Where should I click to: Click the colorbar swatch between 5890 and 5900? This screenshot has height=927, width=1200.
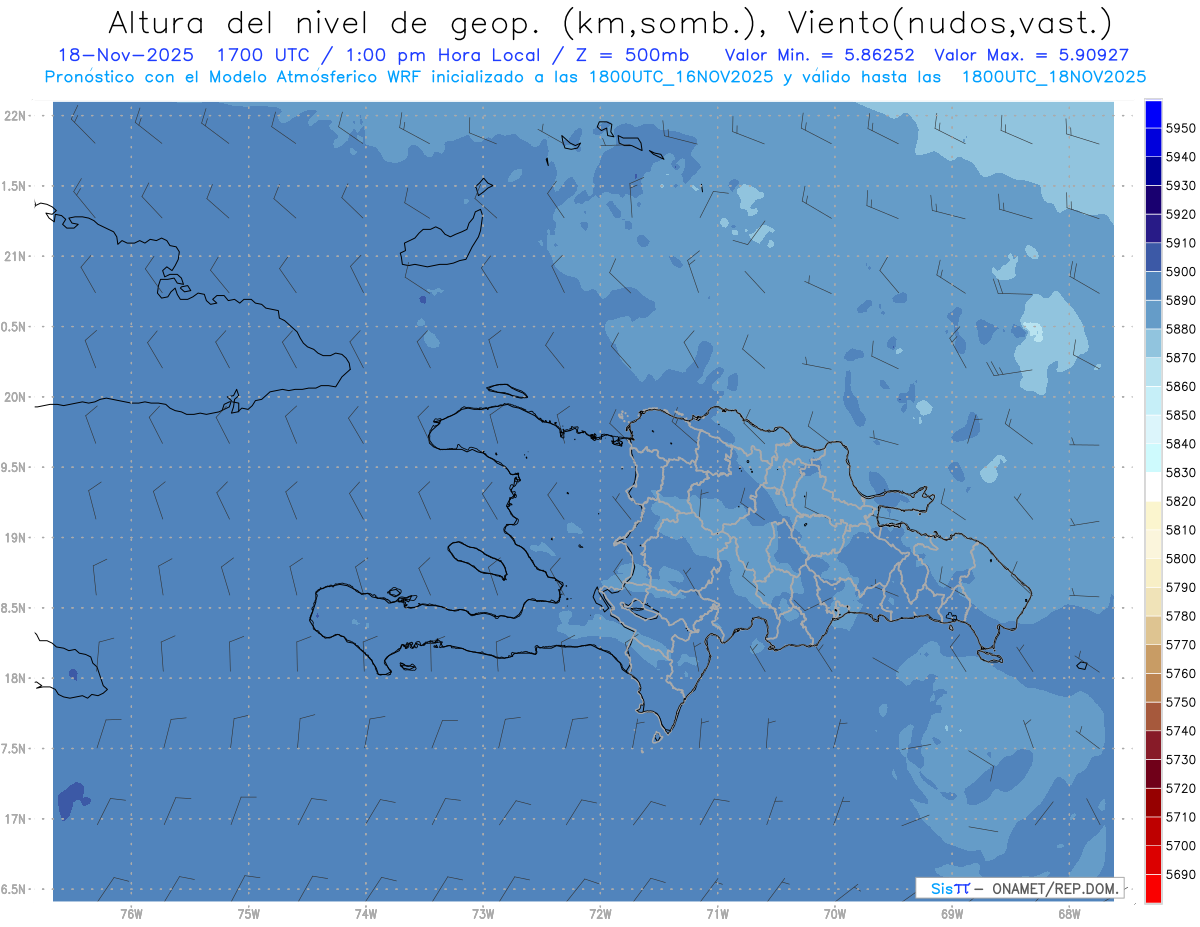pos(1153,286)
